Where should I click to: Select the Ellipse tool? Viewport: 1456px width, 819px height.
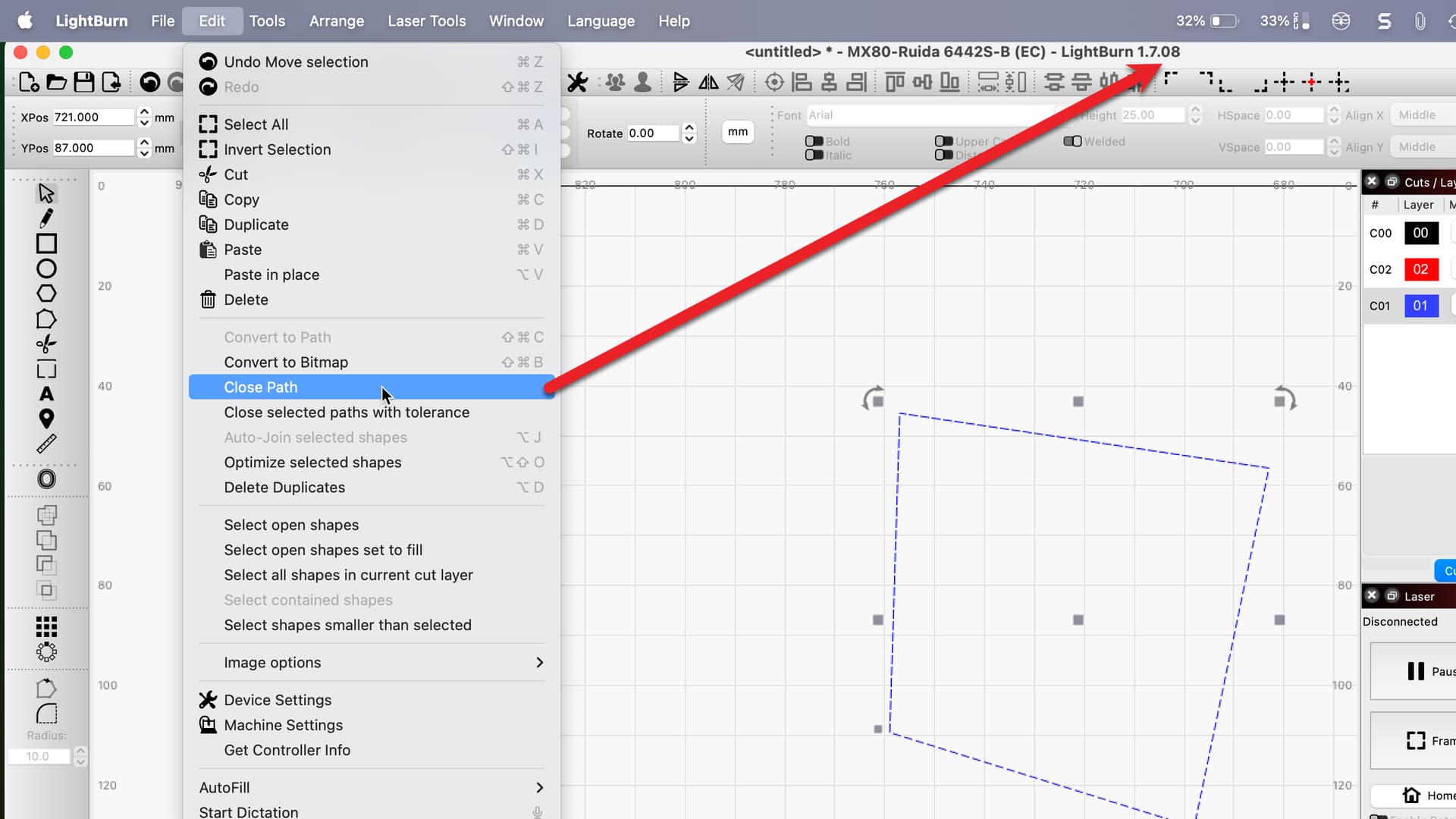46,268
